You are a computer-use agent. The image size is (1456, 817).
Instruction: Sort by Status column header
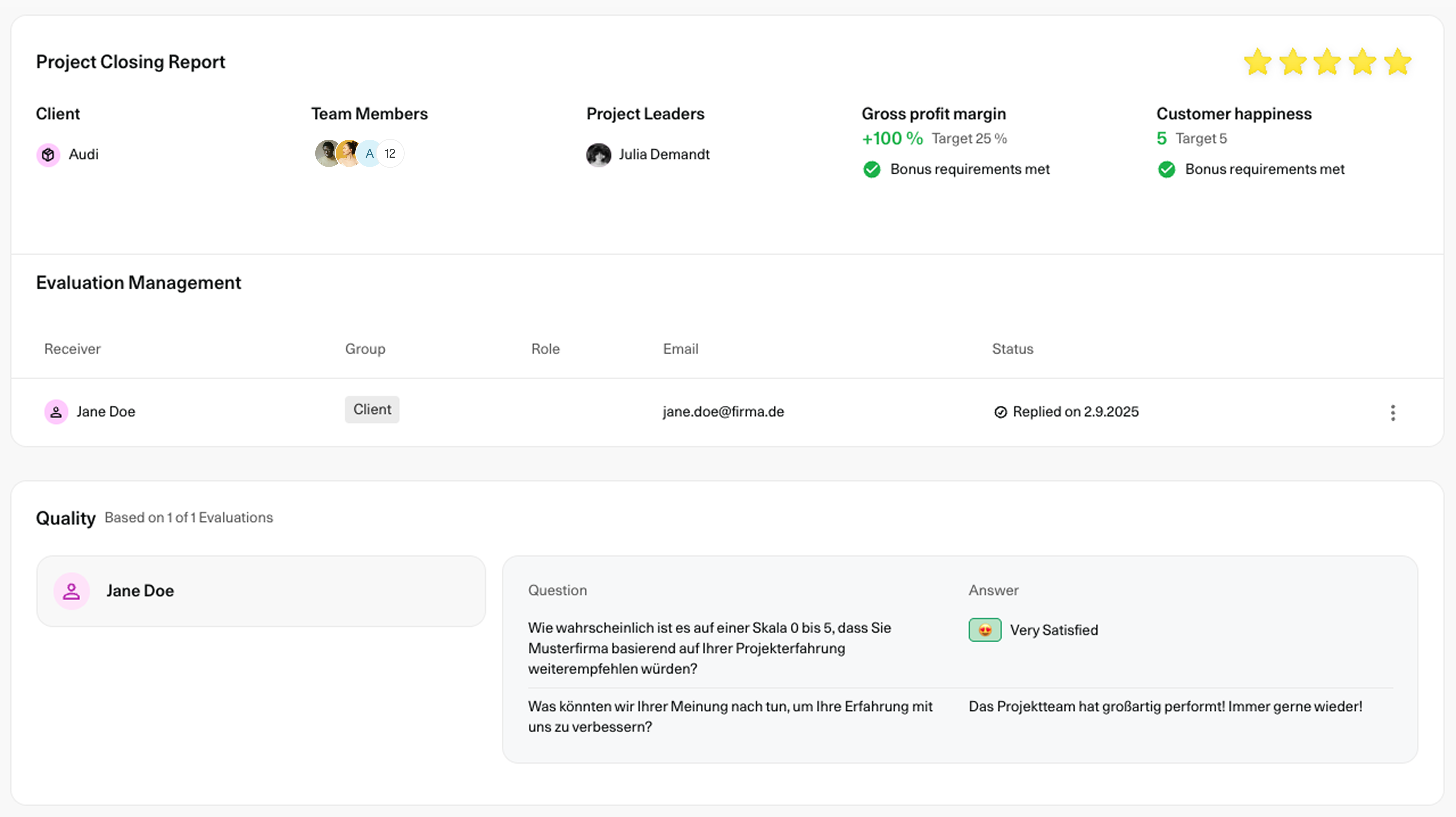coord(1012,349)
